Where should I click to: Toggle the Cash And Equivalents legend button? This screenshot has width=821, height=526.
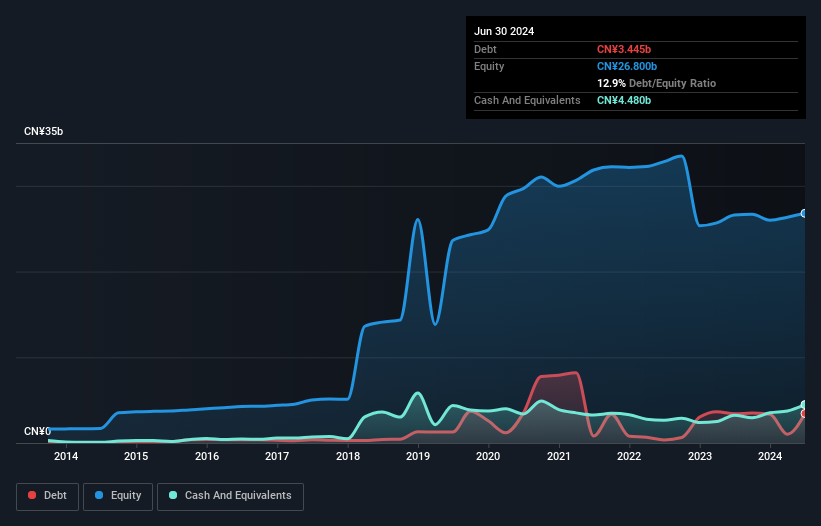(x=230, y=496)
